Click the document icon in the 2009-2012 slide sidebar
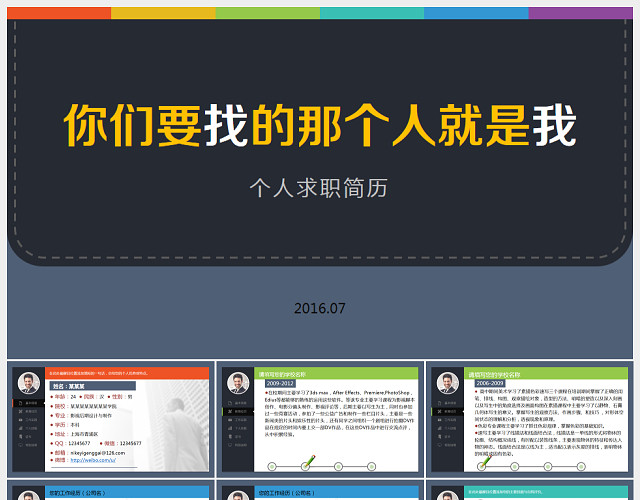640x500 pixels. (230, 403)
